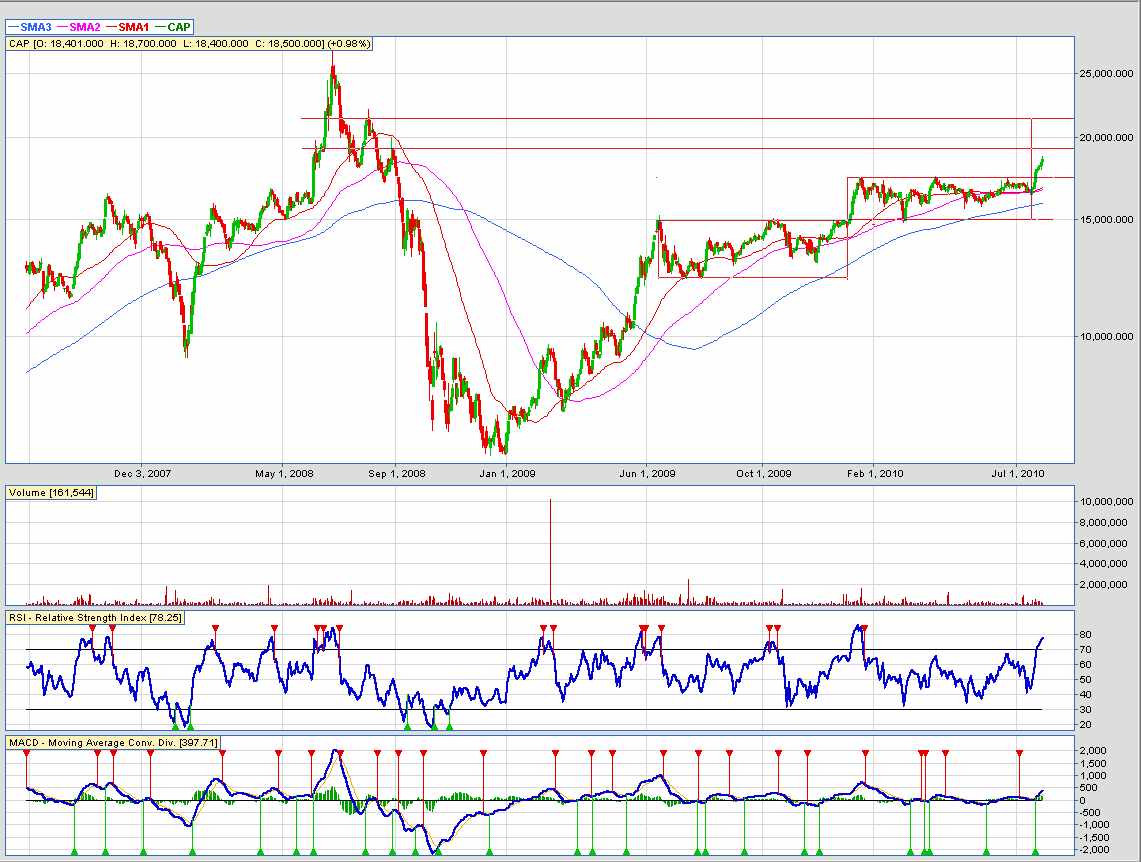Open the MACD panel title label
Screen dimensions: 1141x862
(x=112, y=742)
